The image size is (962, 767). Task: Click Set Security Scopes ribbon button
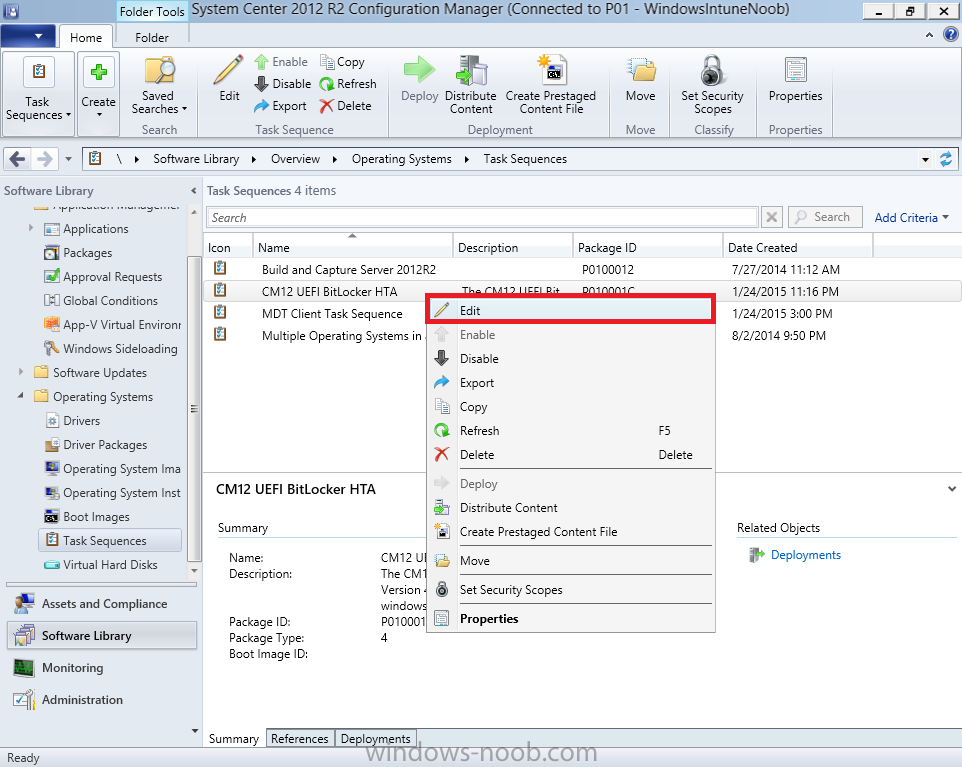[x=712, y=86]
